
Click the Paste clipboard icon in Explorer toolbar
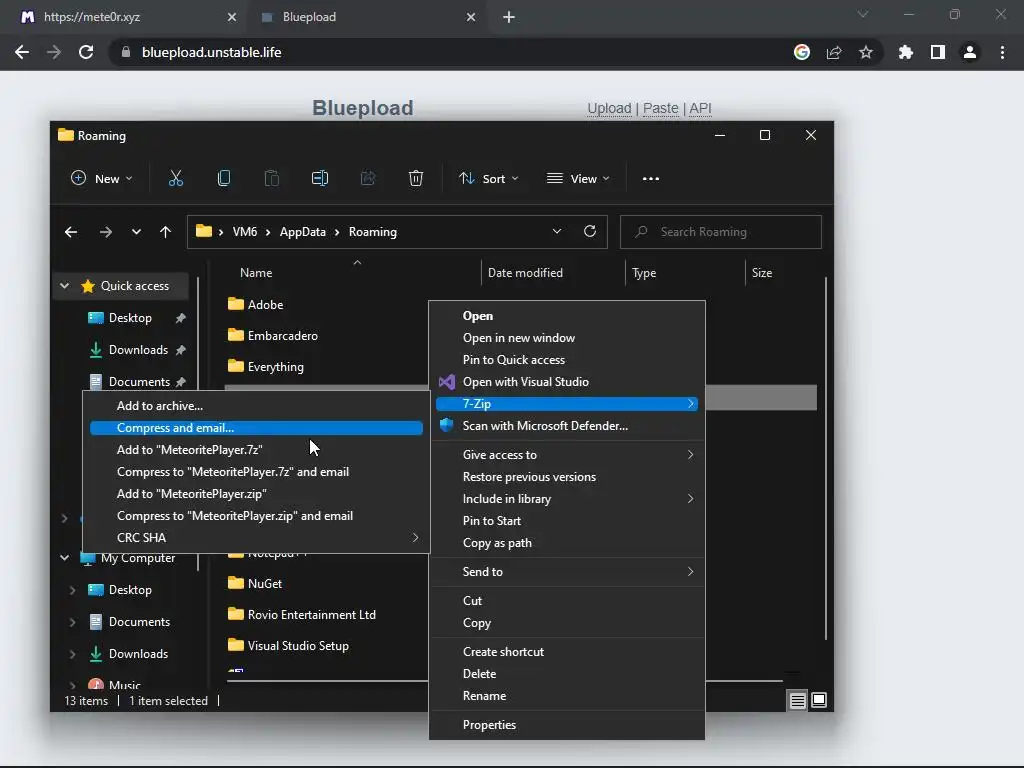[x=272, y=178]
